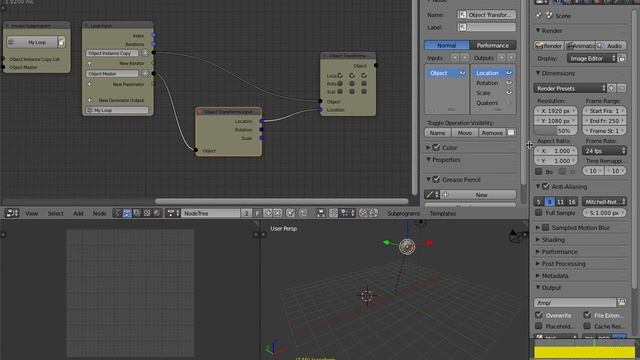Add a render preset with plus icon
Viewport: 640px width, 360px height.
612,88
